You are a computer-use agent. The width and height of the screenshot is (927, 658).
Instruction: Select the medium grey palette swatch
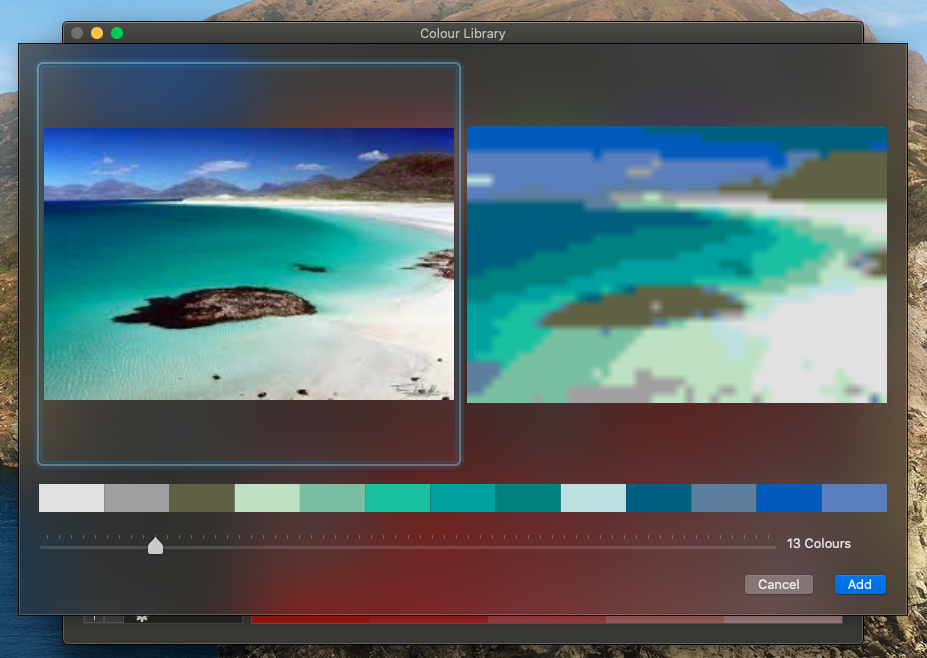pyautogui.click(x=137, y=498)
